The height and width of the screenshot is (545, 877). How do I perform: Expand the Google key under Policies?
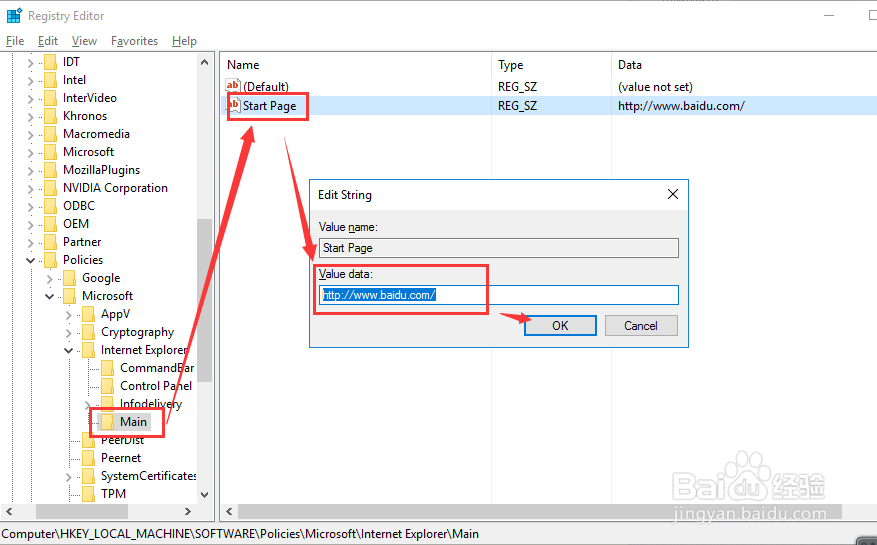pyautogui.click(x=50, y=279)
